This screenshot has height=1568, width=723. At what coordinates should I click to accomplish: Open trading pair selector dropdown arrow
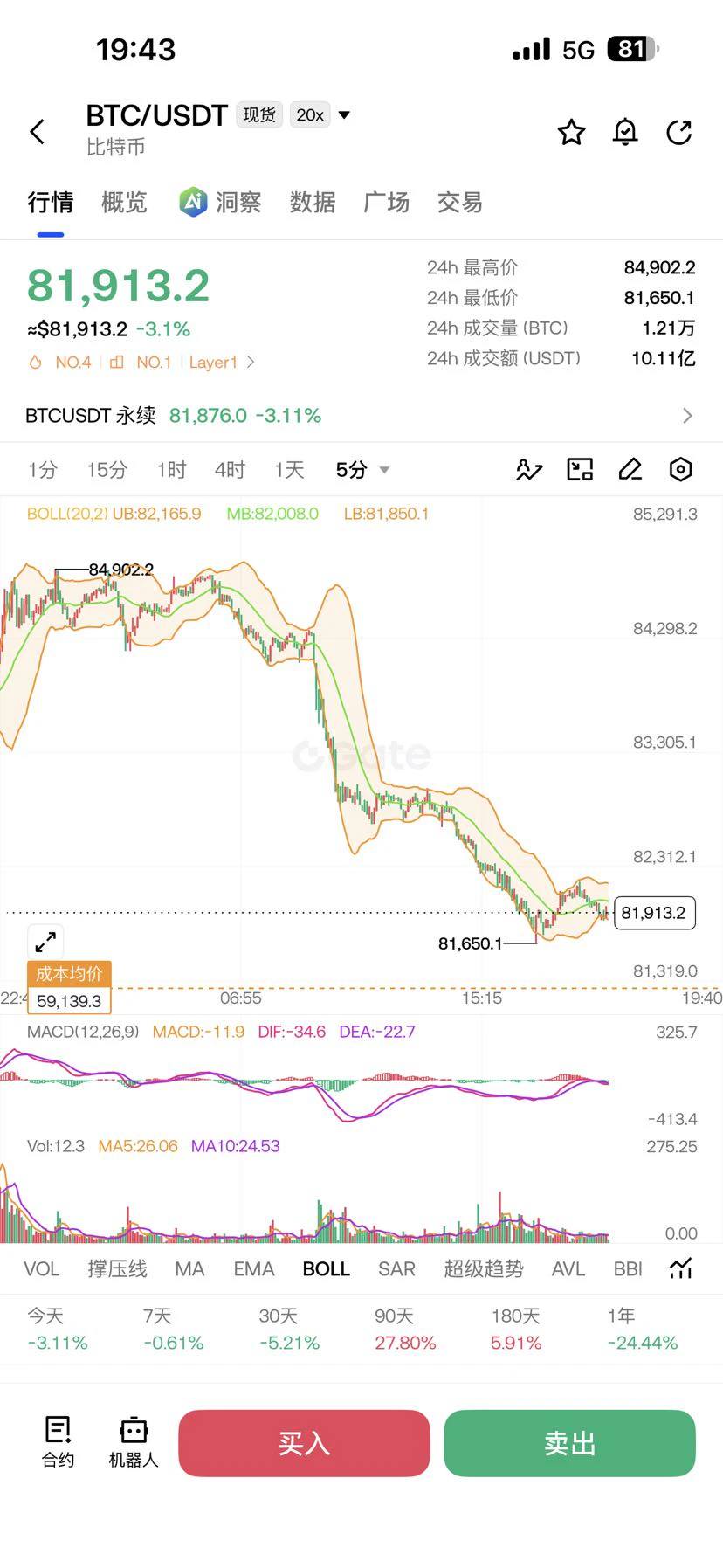[344, 115]
